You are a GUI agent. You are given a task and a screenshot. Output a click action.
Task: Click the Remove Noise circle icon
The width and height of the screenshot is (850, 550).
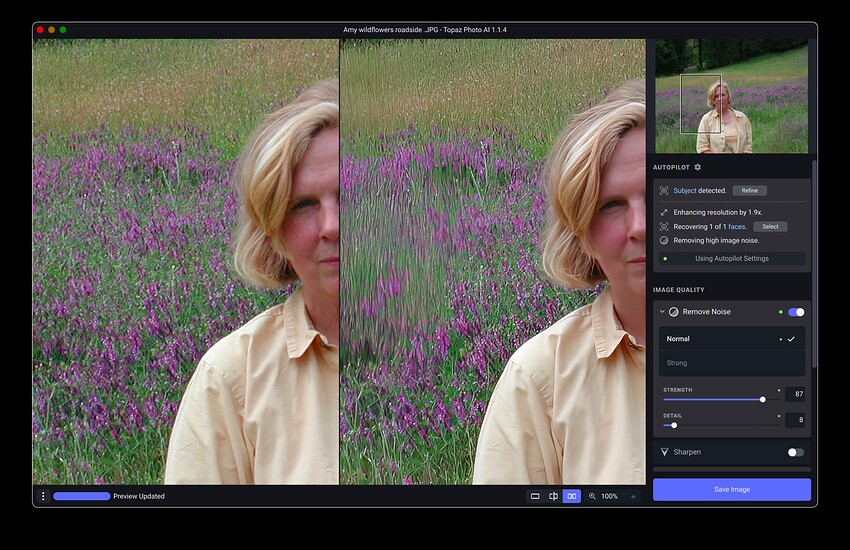[x=674, y=312]
